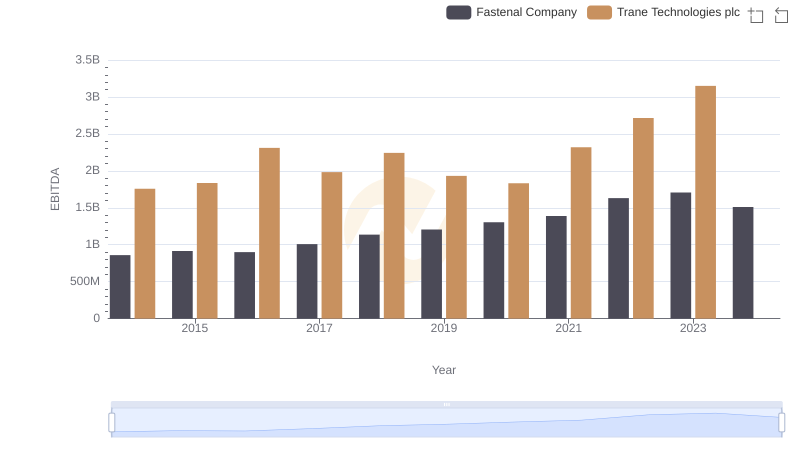
Task: Click the tallest Trane Technologies bar for 2023
Action: click(705, 202)
